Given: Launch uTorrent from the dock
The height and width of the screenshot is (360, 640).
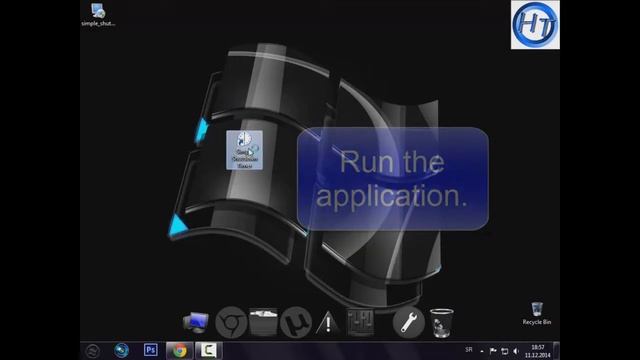Looking at the screenshot, I should 296,322.
